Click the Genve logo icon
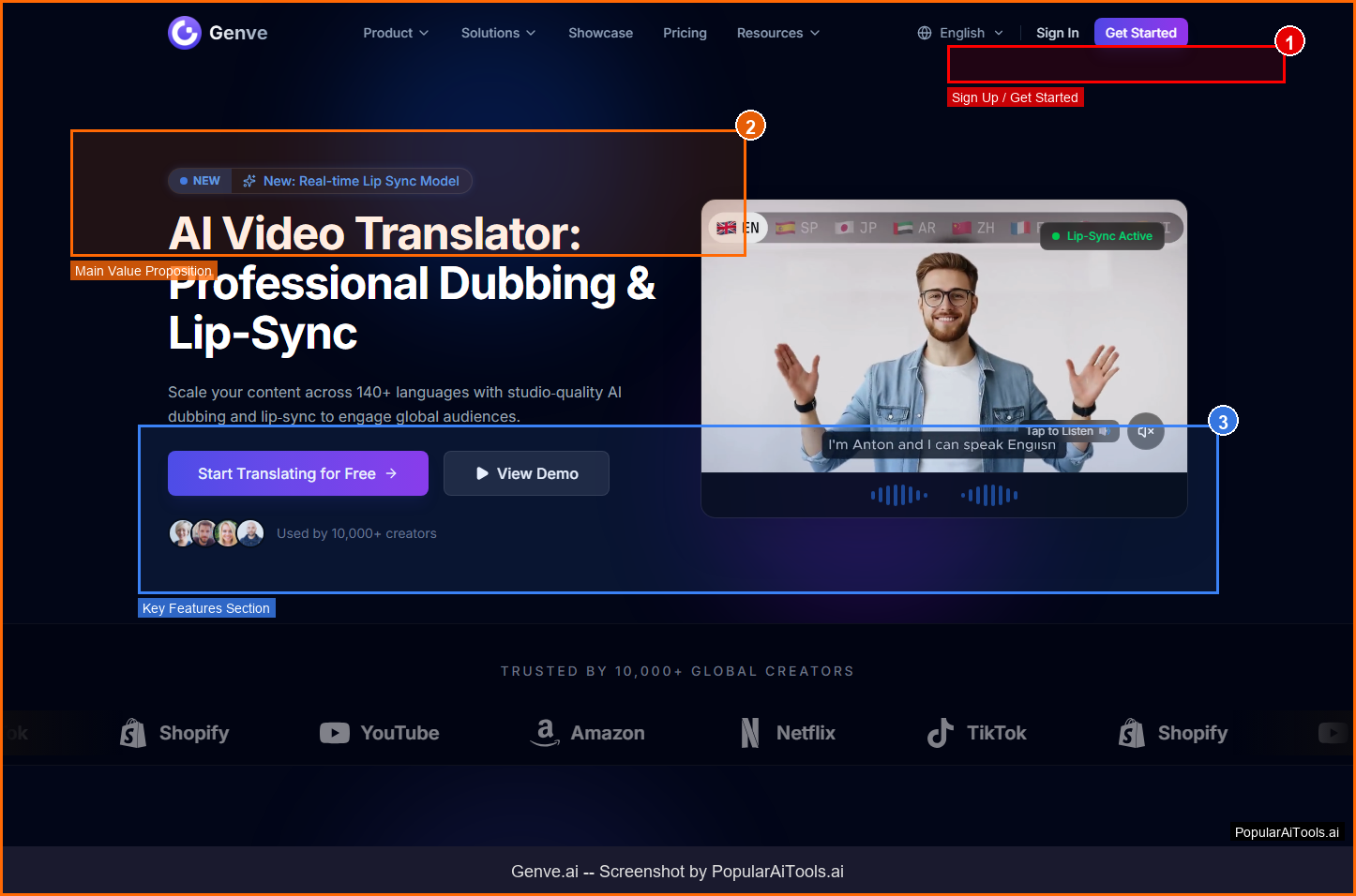The height and width of the screenshot is (896, 1356). click(x=185, y=33)
